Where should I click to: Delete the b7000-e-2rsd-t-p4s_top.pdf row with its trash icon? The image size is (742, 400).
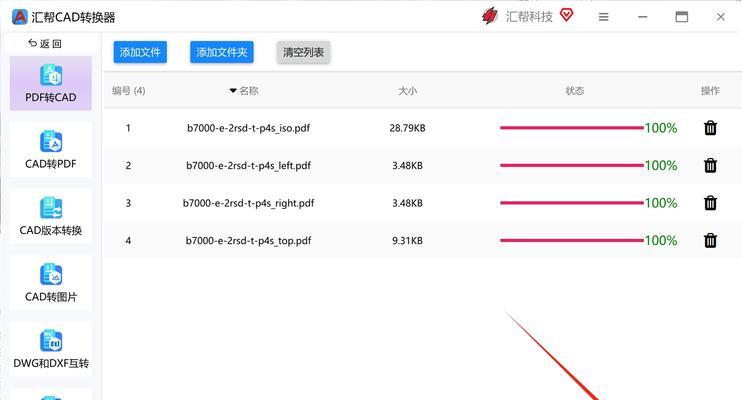pos(710,240)
